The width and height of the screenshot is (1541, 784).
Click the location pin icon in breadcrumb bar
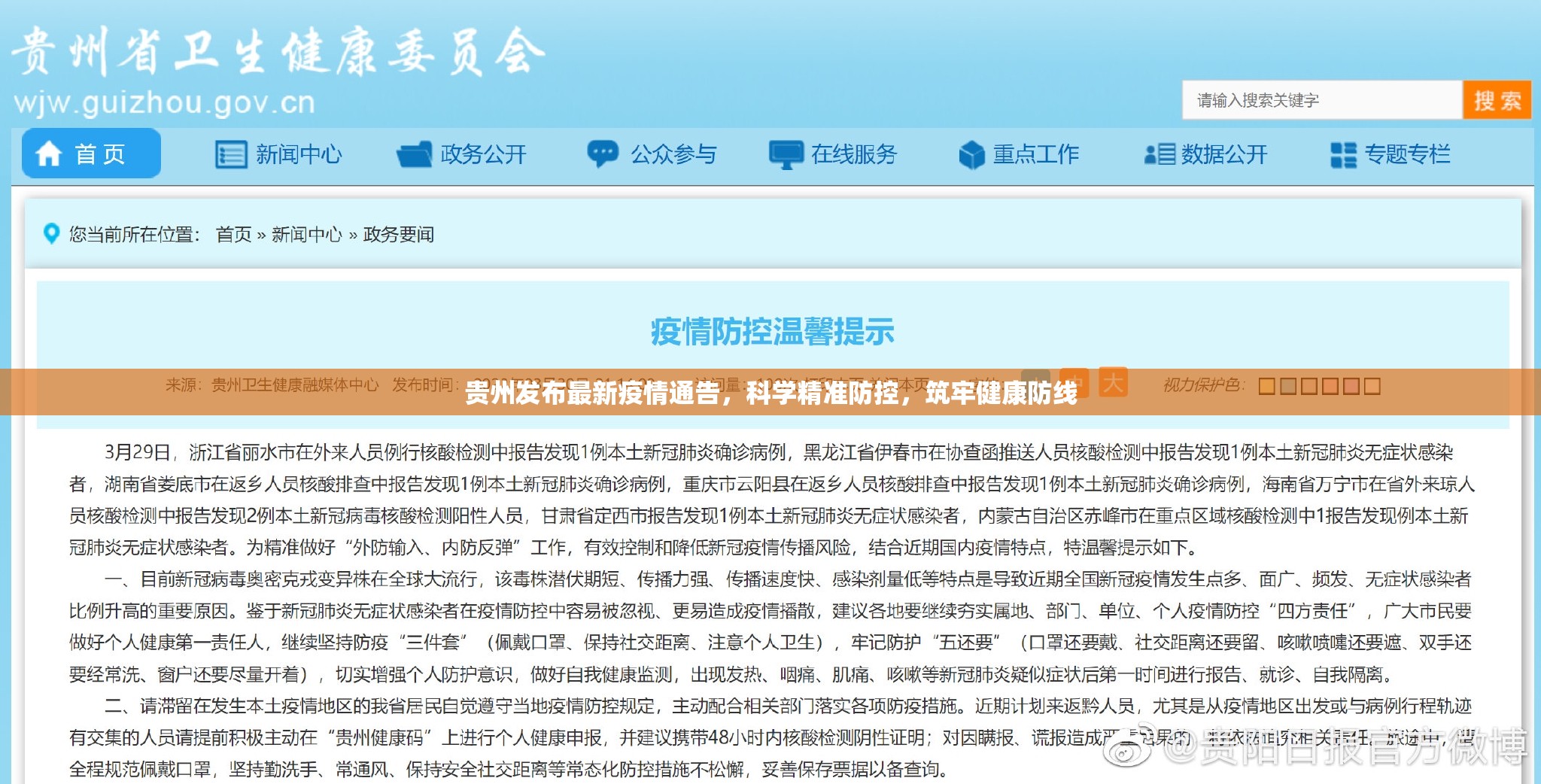pyautogui.click(x=51, y=234)
